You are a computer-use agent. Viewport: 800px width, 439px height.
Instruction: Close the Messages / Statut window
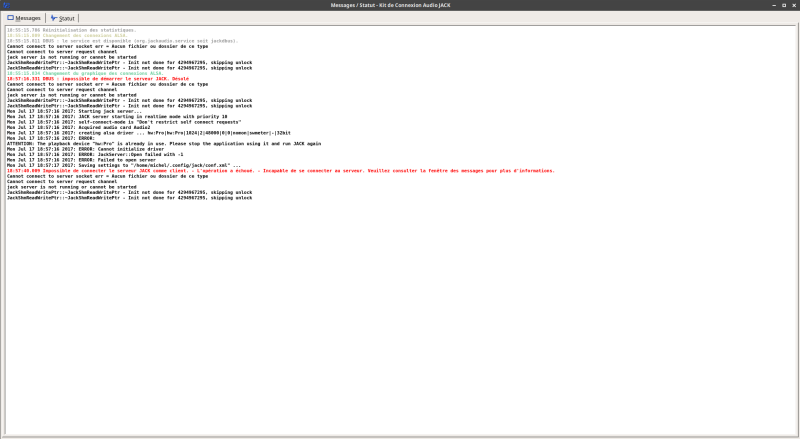(x=794, y=5)
